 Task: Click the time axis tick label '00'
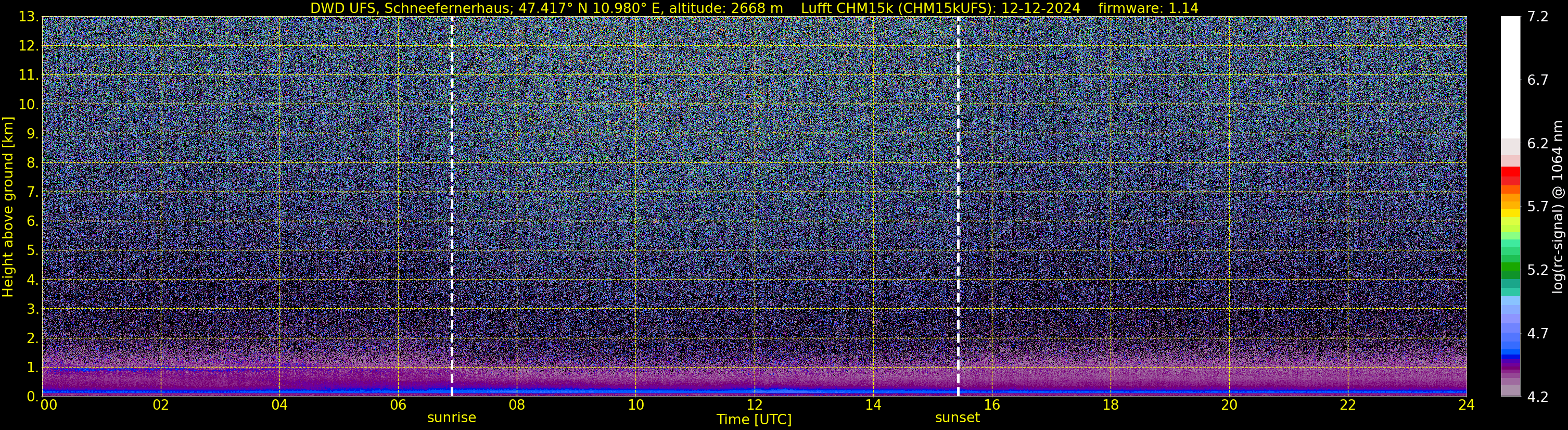point(49,405)
